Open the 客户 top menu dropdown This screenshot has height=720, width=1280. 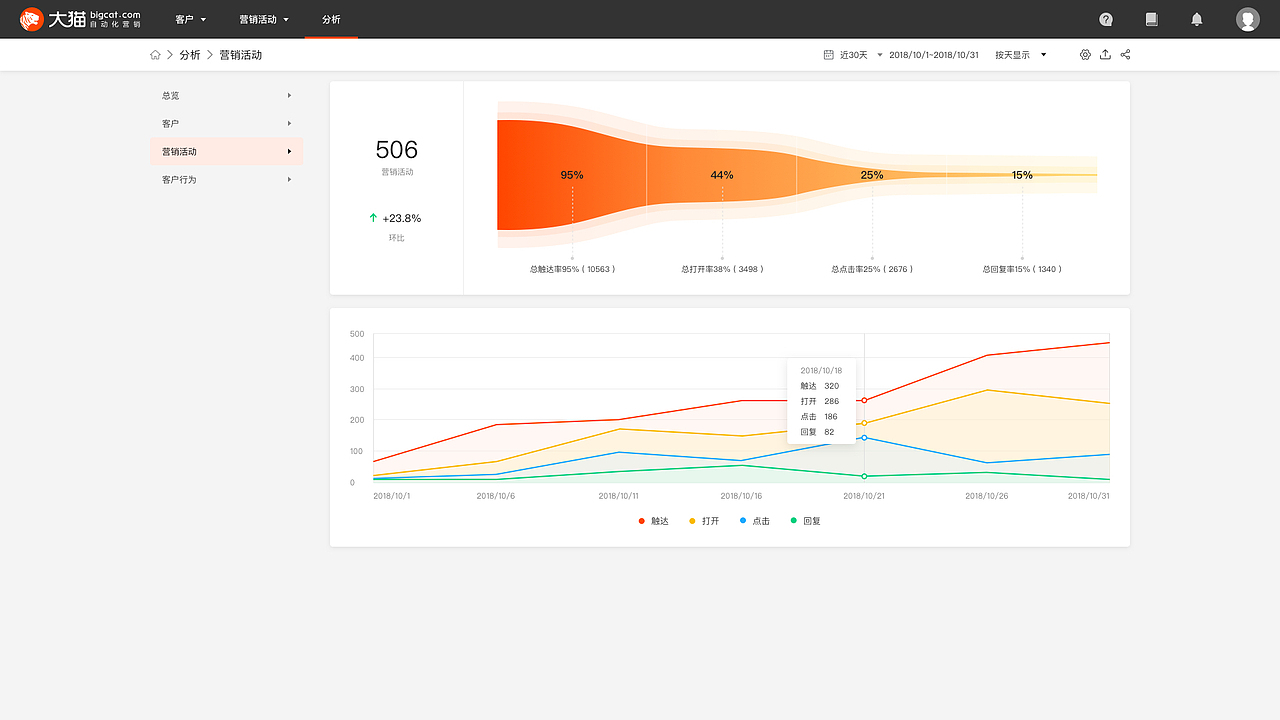(x=190, y=19)
